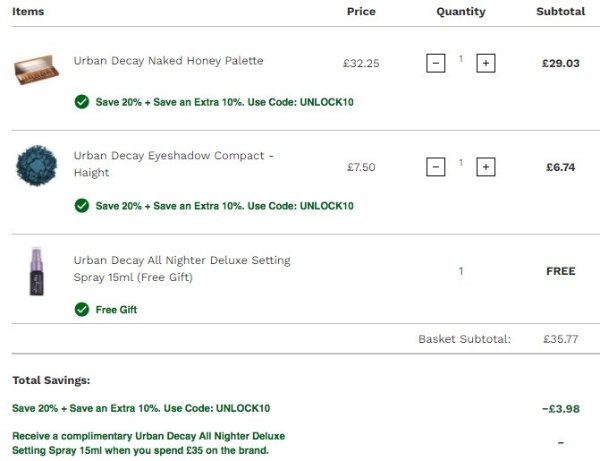Open the Naked Honey Palette product image
600x461 pixels.
[x=37, y=68]
